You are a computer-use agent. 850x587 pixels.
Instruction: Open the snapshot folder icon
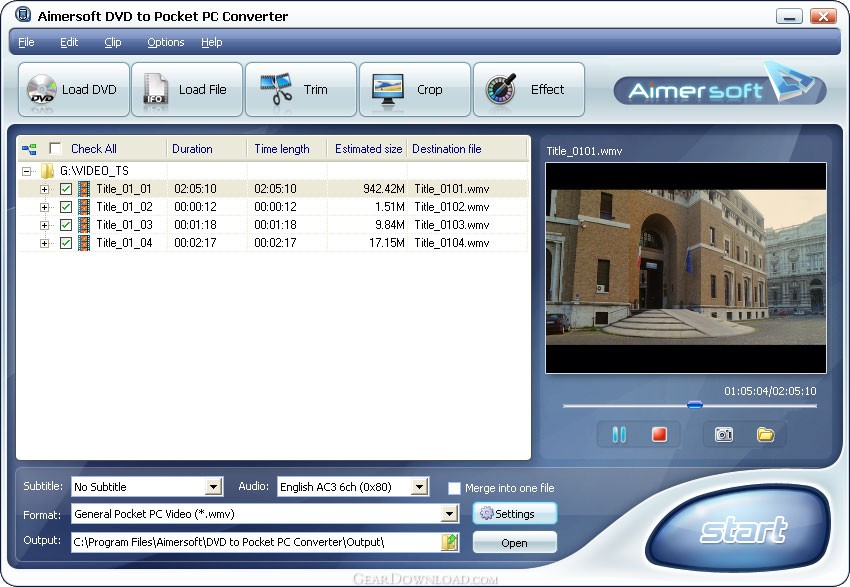[765, 435]
